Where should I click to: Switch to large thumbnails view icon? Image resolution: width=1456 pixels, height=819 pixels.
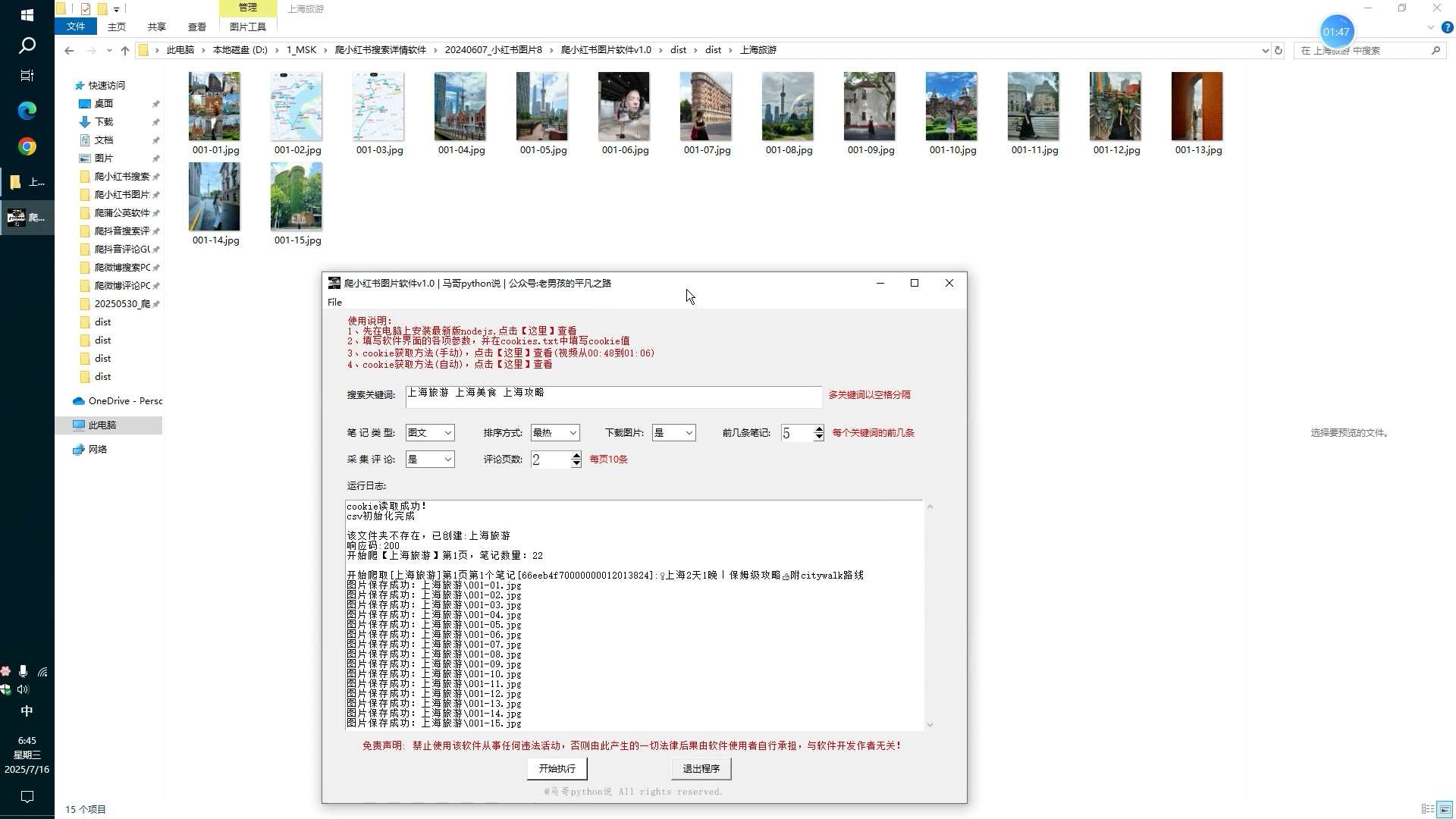click(1445, 809)
